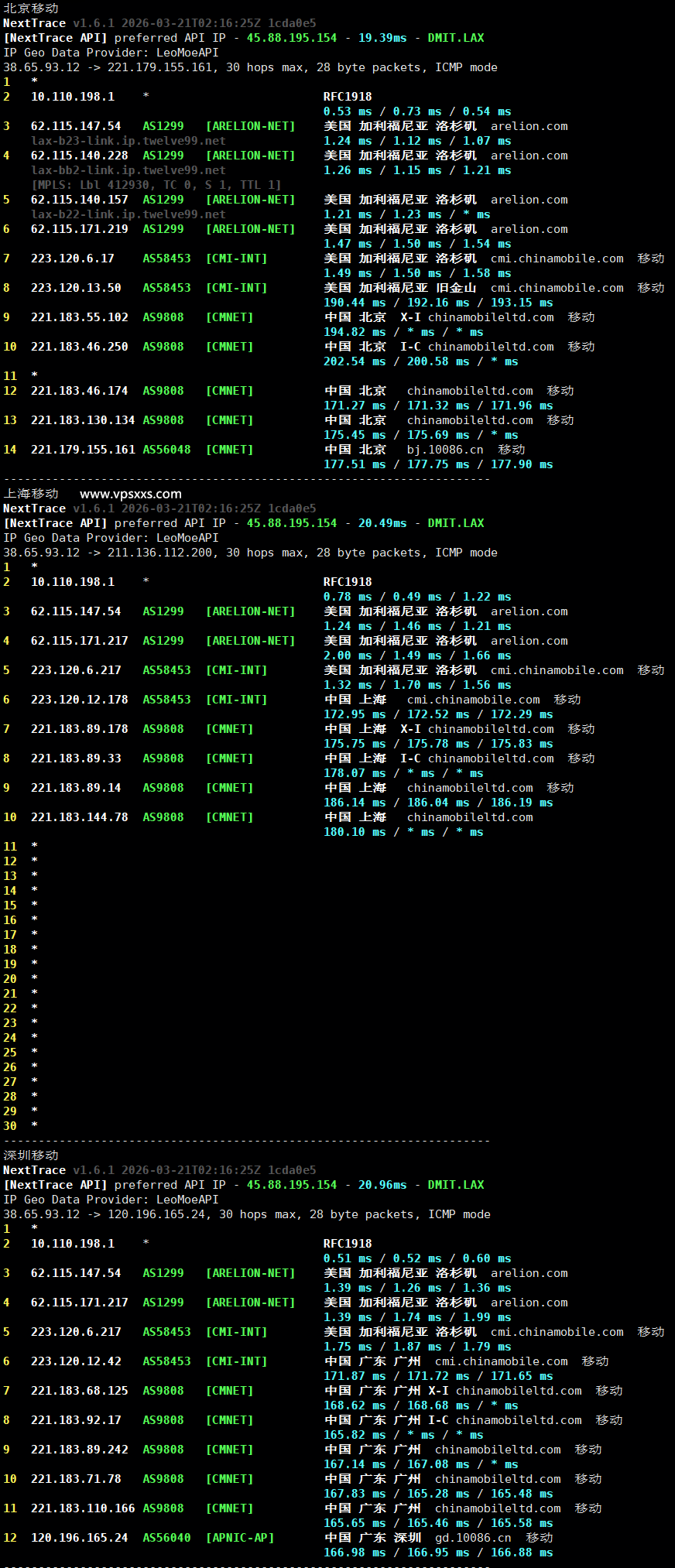Select the 上海移动 section heading
This screenshot has width=675, height=1568.
[x=31, y=494]
